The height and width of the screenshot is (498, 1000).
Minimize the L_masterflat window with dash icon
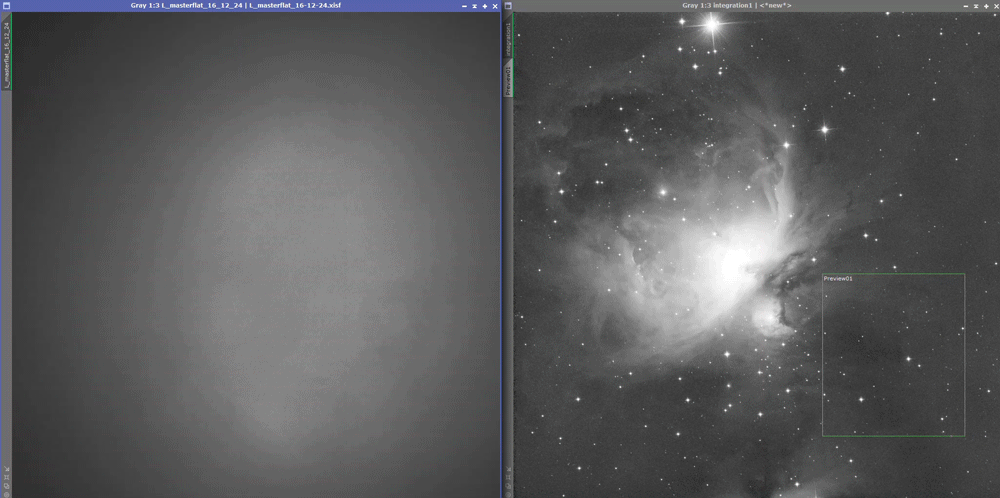(464, 6)
